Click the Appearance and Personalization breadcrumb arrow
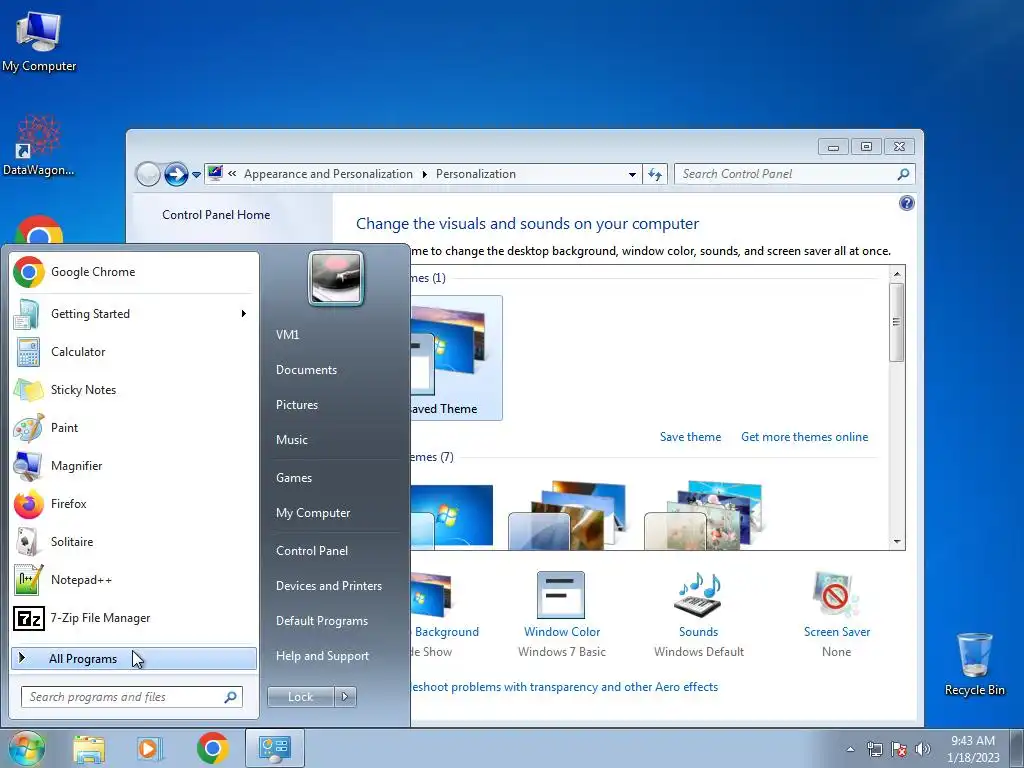The image size is (1024, 768). point(424,174)
